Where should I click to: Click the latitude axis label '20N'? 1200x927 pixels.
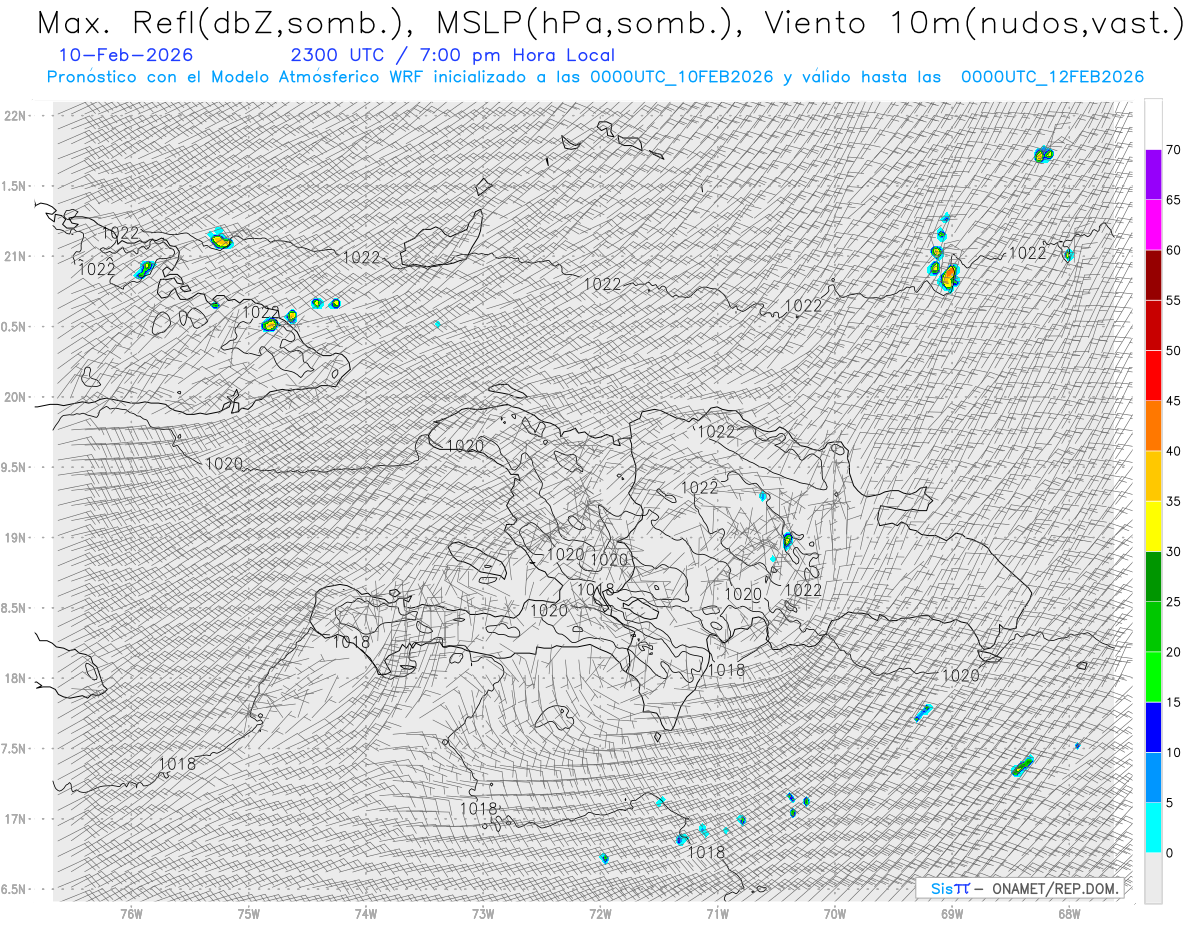coord(16,397)
